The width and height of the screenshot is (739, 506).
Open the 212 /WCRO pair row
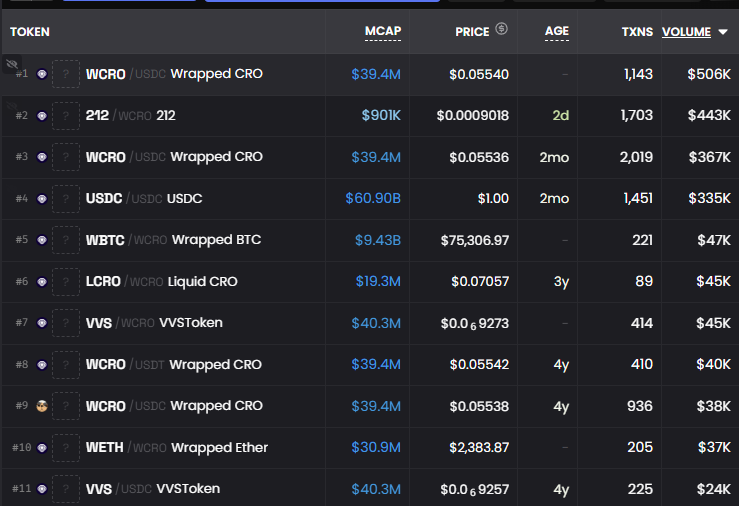(x=131, y=115)
